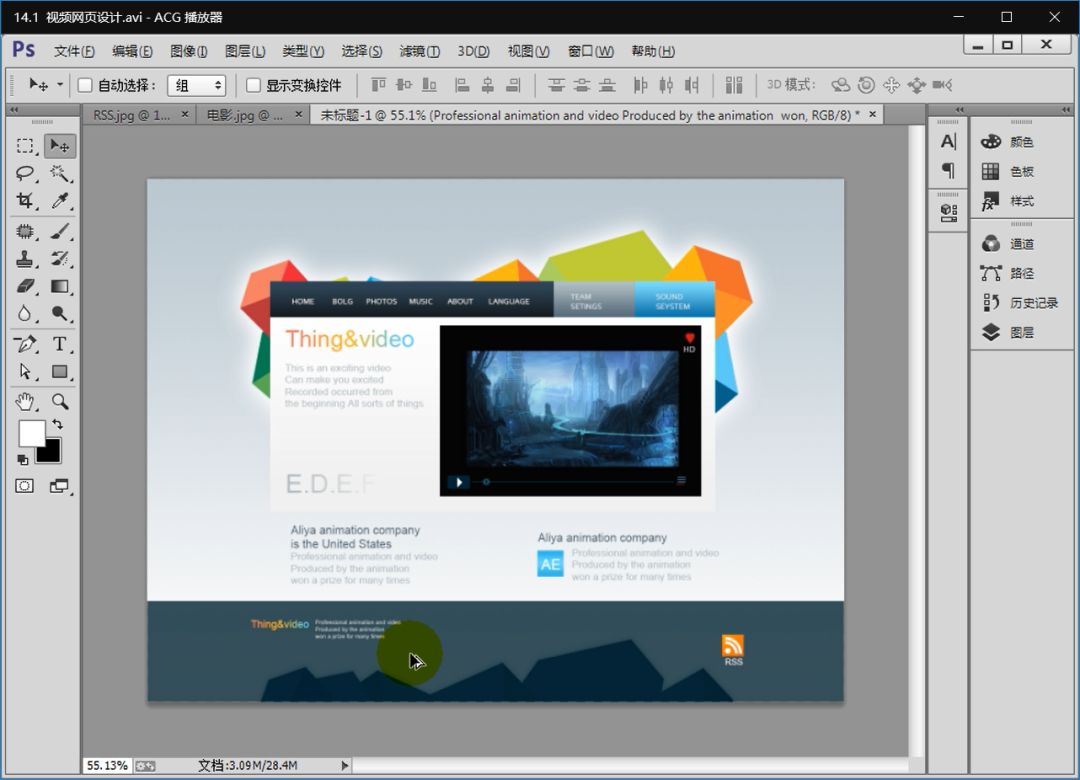
Task: Enable the 自动选择 checkbox
Action: pos(86,85)
